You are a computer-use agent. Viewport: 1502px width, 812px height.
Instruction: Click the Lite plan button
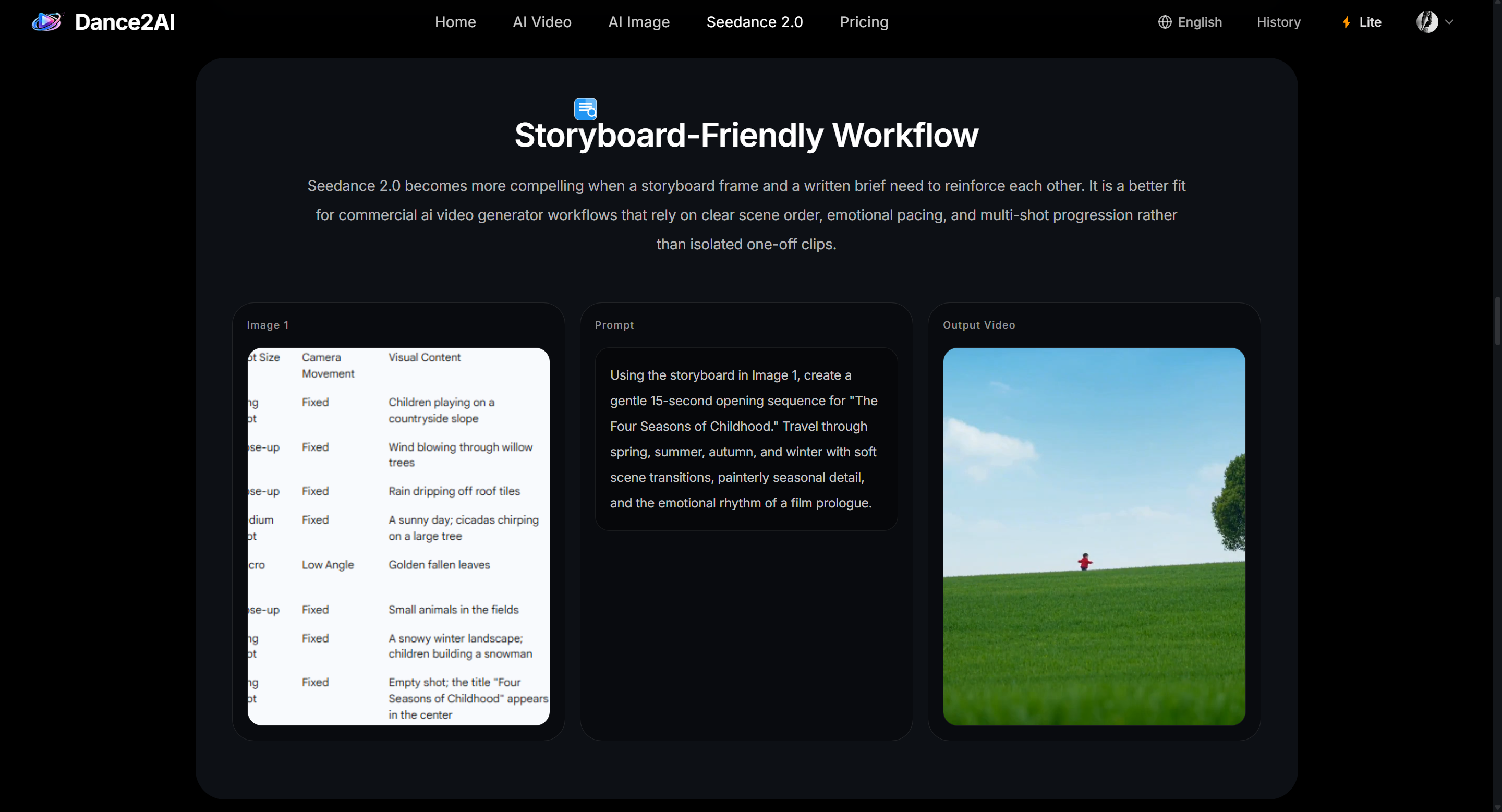point(1370,22)
